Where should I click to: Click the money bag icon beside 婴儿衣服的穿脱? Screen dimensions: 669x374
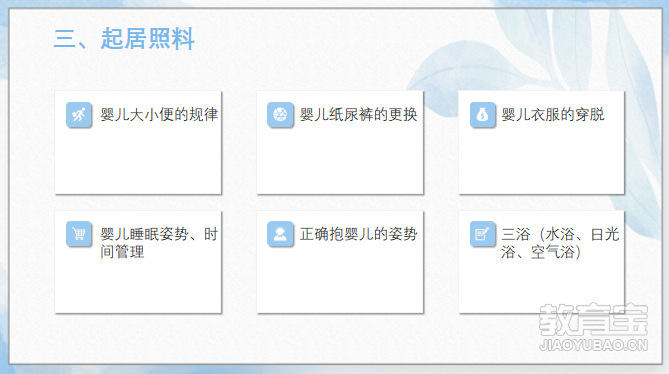pyautogui.click(x=483, y=115)
